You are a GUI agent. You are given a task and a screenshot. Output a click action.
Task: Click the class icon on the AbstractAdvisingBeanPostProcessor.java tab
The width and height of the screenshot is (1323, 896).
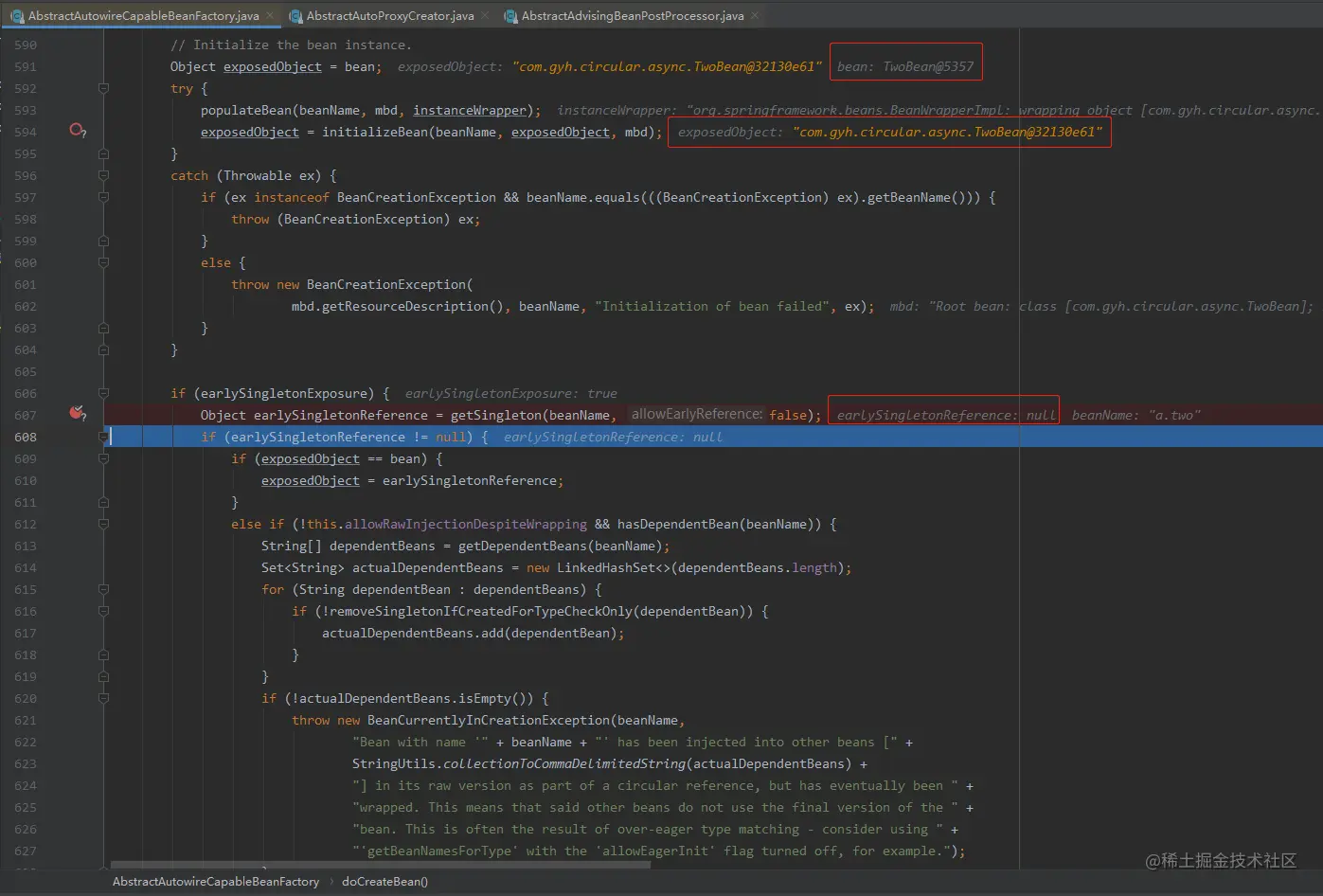coord(510,16)
